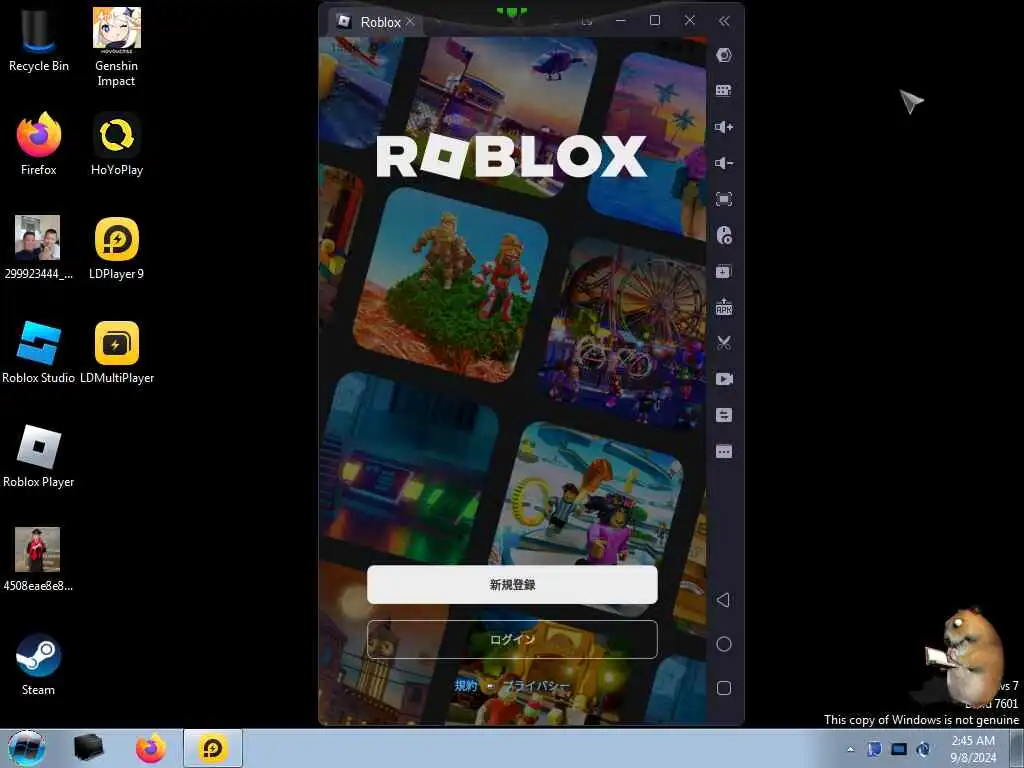This screenshot has height=768, width=1024.
Task: Select the LDMultiPlayer desktop icon
Action: pyautogui.click(x=117, y=352)
